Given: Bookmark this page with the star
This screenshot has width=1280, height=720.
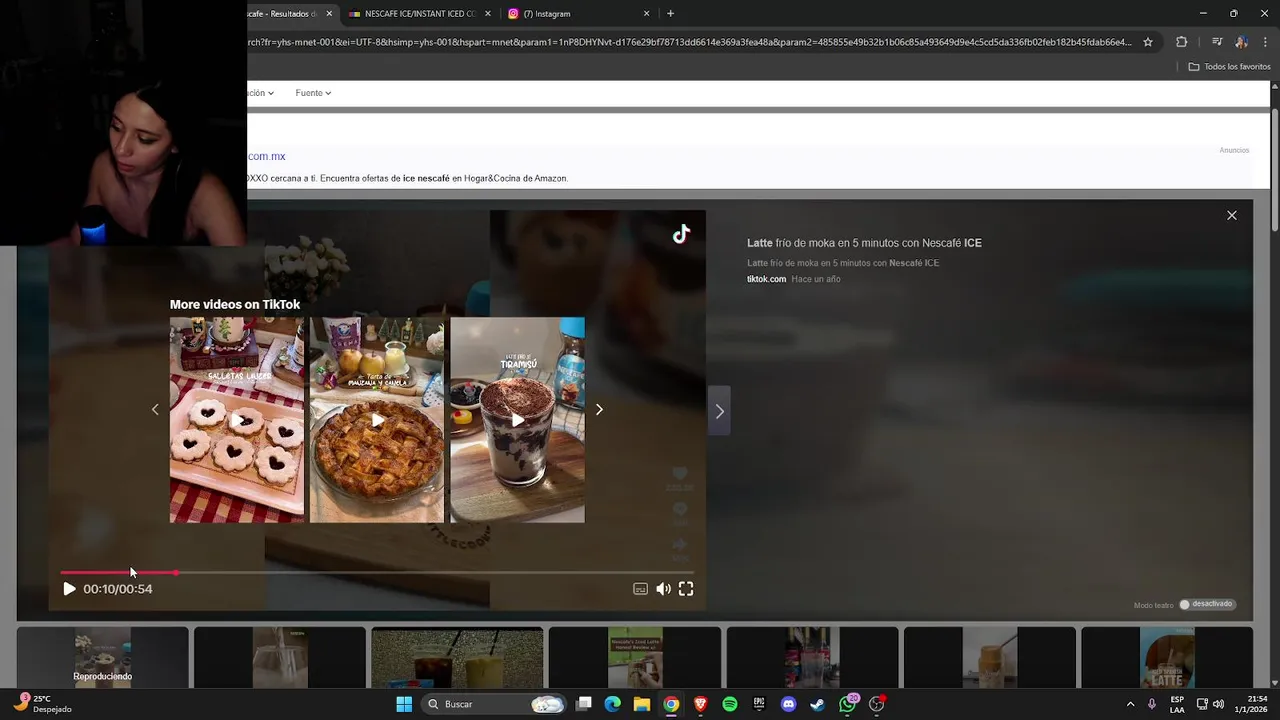Looking at the screenshot, I should point(1148,42).
